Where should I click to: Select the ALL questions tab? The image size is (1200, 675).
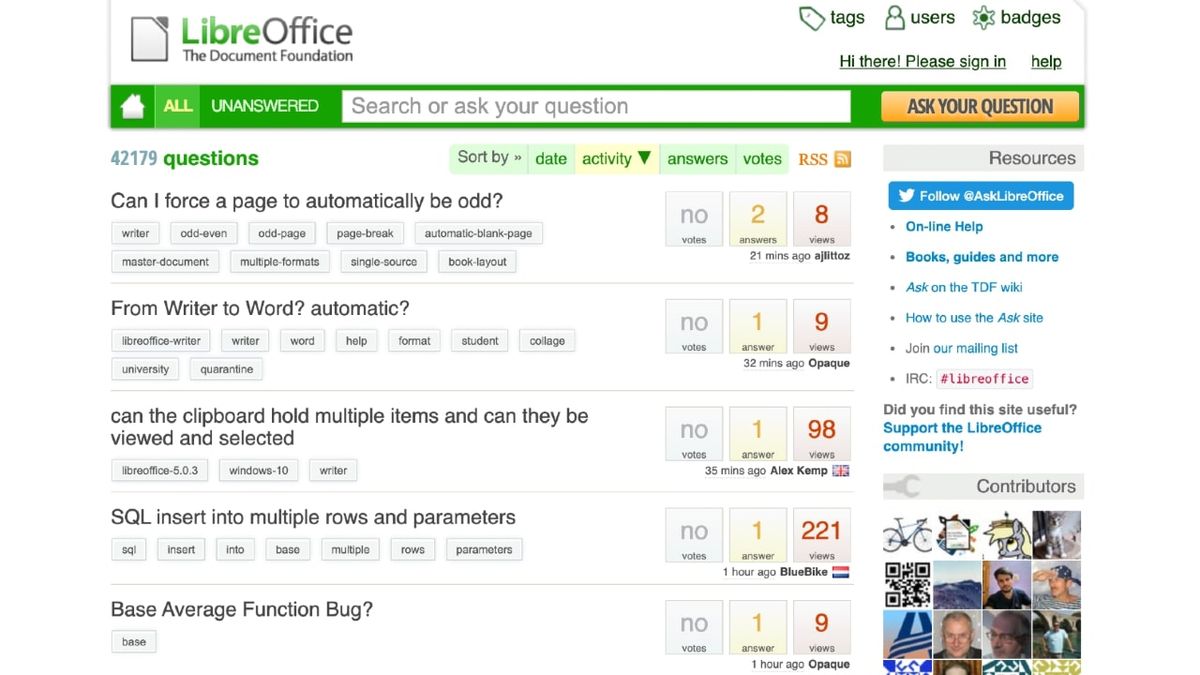[178, 106]
